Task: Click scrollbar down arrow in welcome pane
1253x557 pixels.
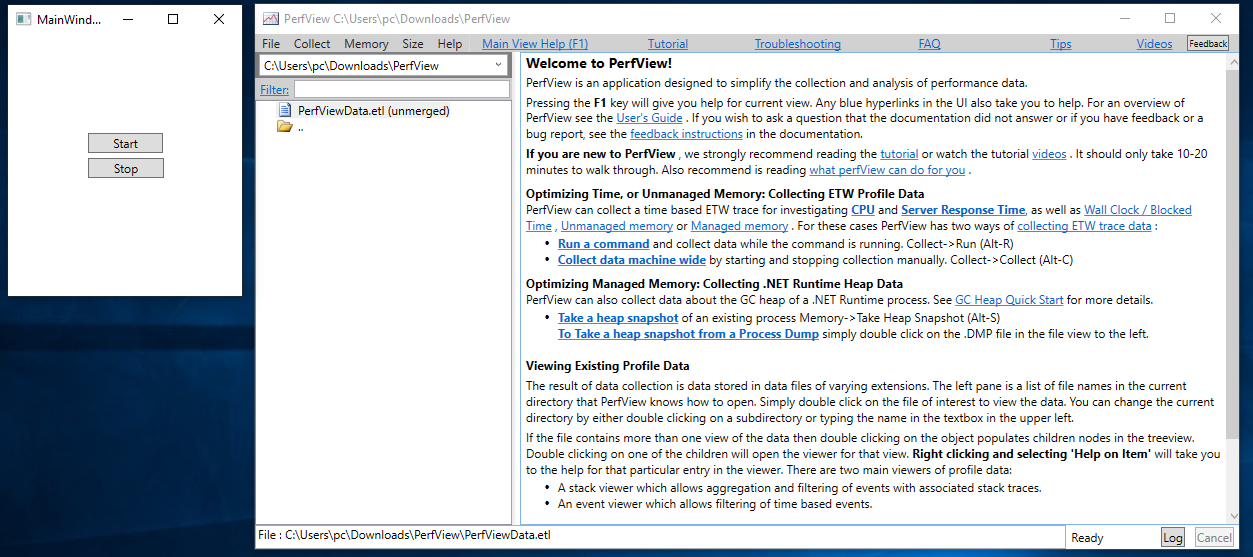Action: coord(1234,517)
